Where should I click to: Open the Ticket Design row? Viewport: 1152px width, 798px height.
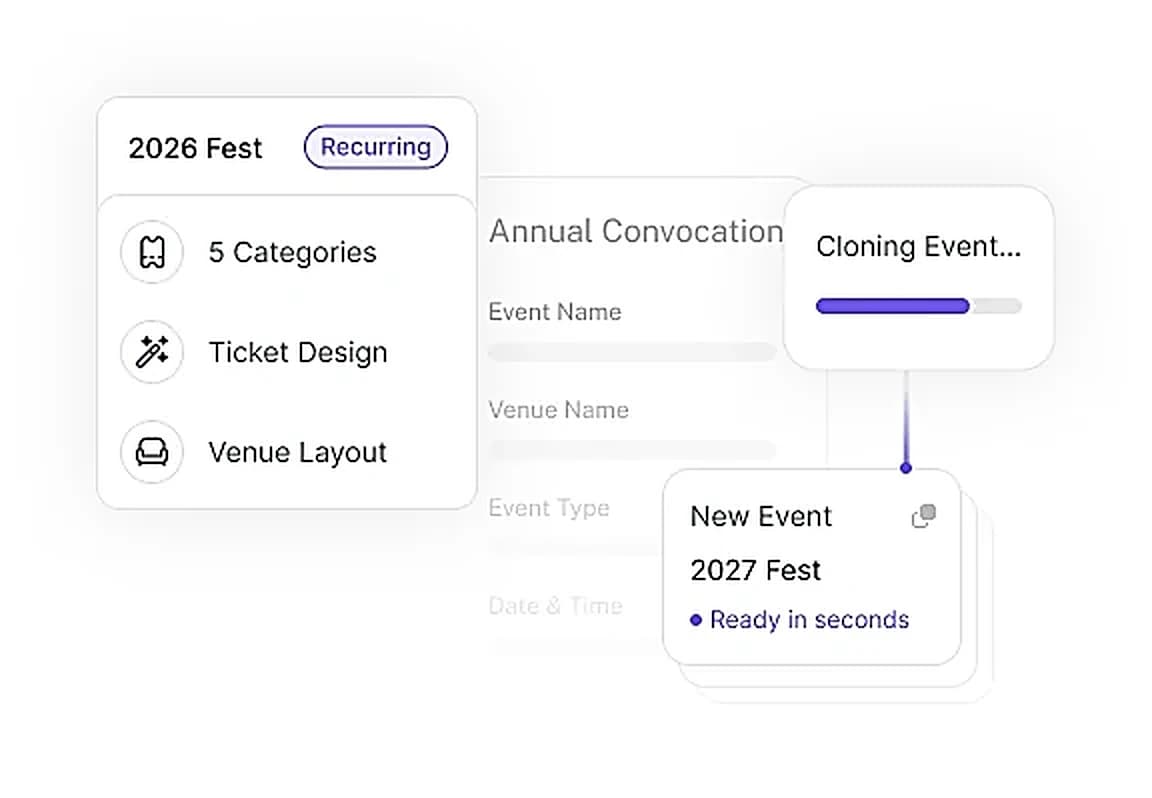tap(287, 352)
